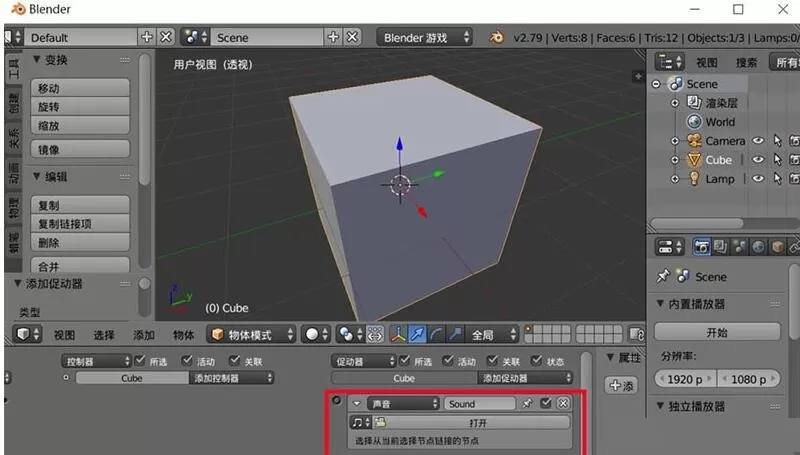Click the Camera object icon in the outliner
Viewport: 800px width, 455px height.
coord(694,140)
